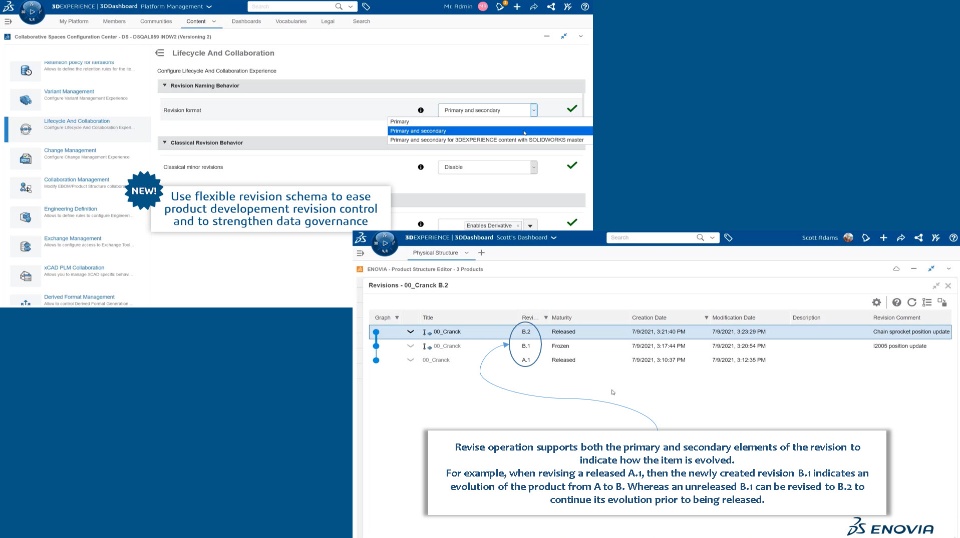Switch to Vocabularies tab

[x=291, y=21]
